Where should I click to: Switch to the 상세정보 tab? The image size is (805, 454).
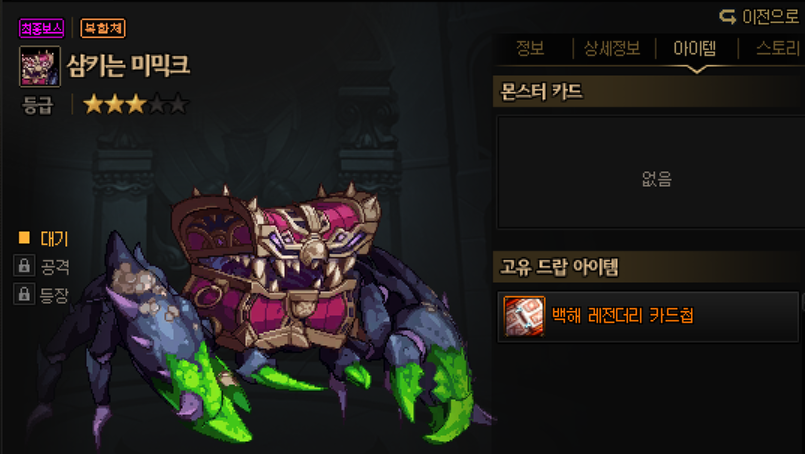coord(612,48)
